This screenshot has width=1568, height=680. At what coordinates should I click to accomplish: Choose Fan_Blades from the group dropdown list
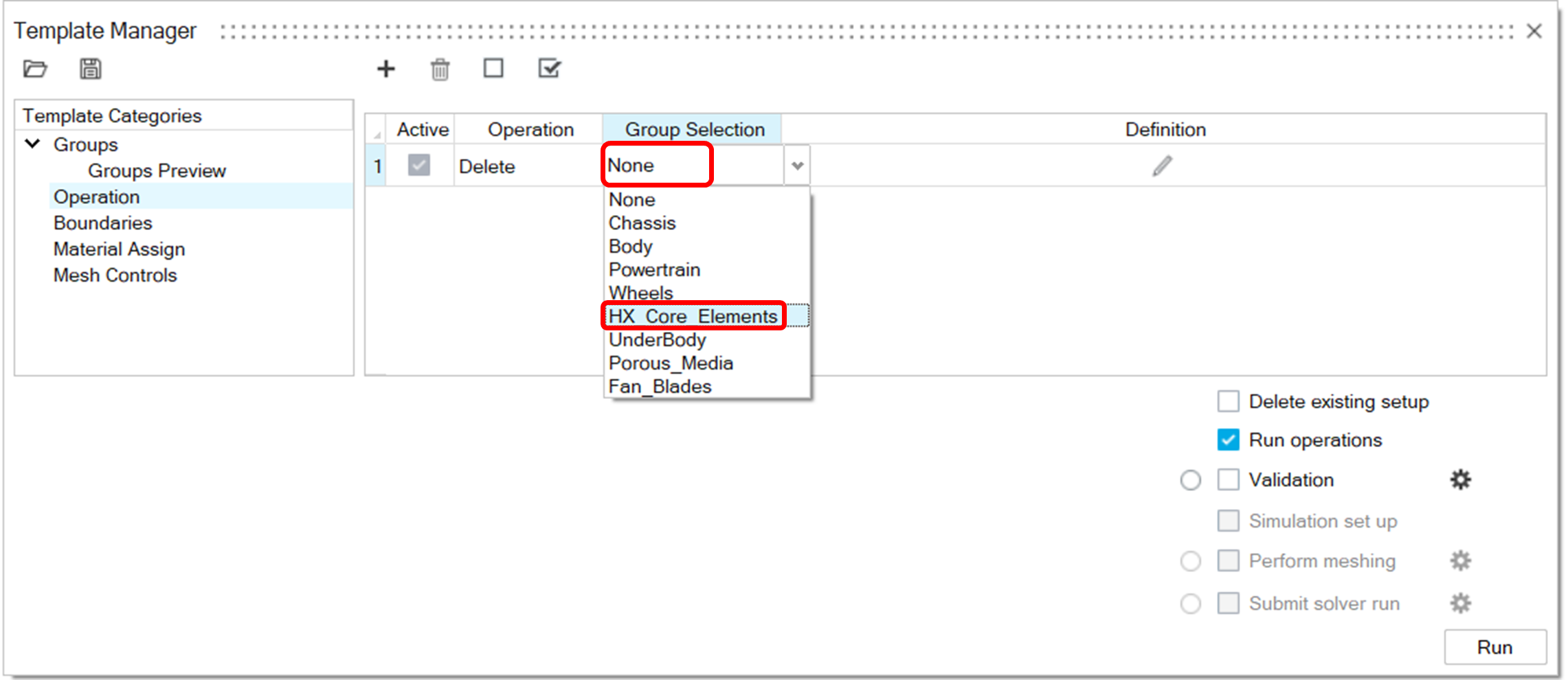(x=706, y=387)
